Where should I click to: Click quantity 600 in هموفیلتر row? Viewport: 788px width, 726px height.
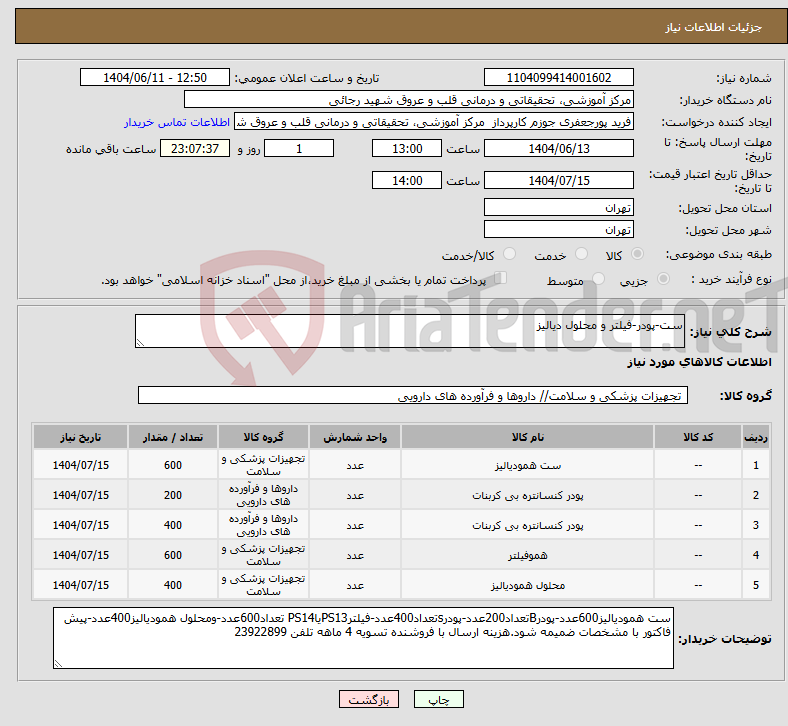172,555
